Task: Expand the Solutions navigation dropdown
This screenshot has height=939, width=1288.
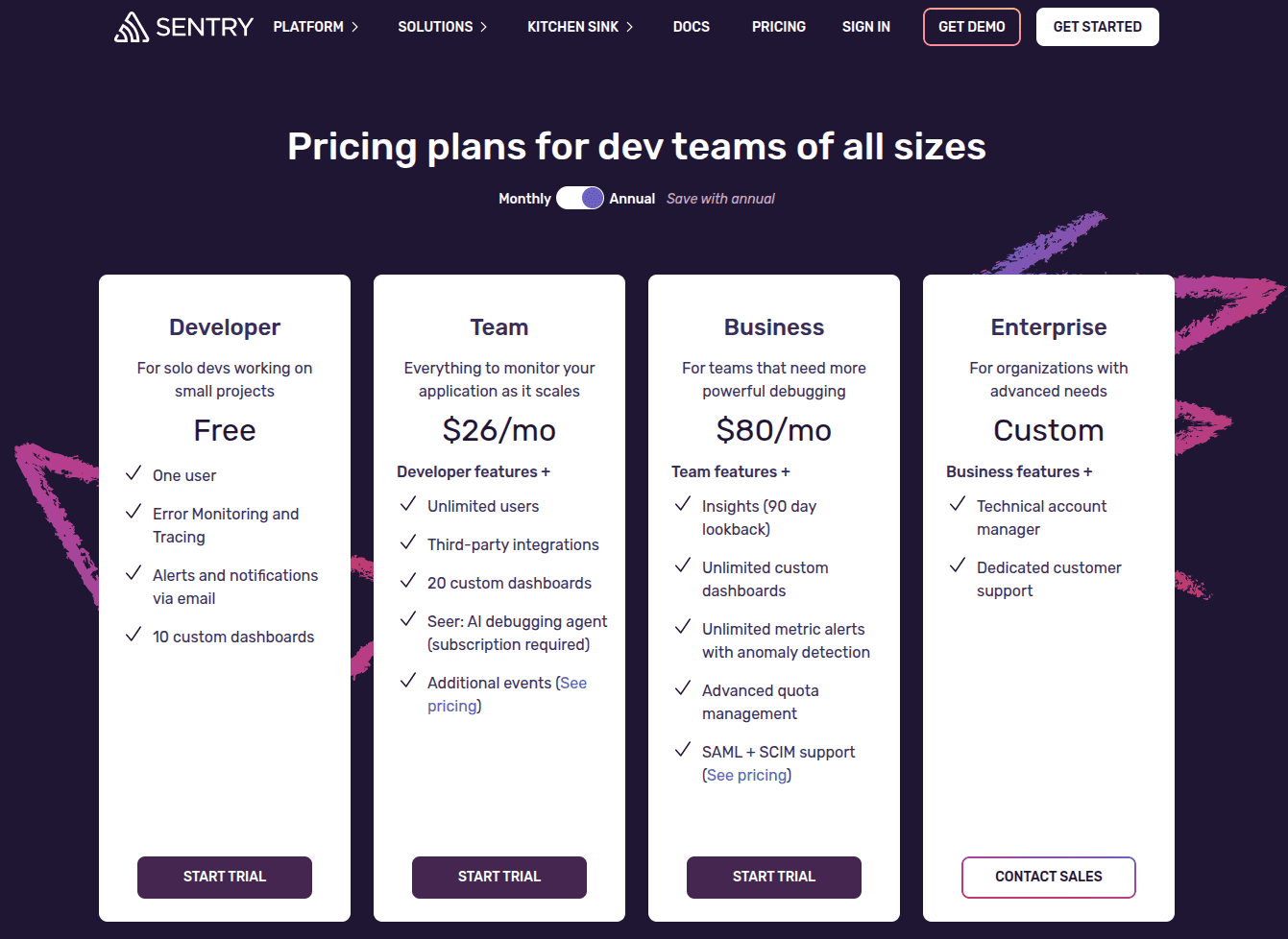Action: pyautogui.click(x=442, y=27)
